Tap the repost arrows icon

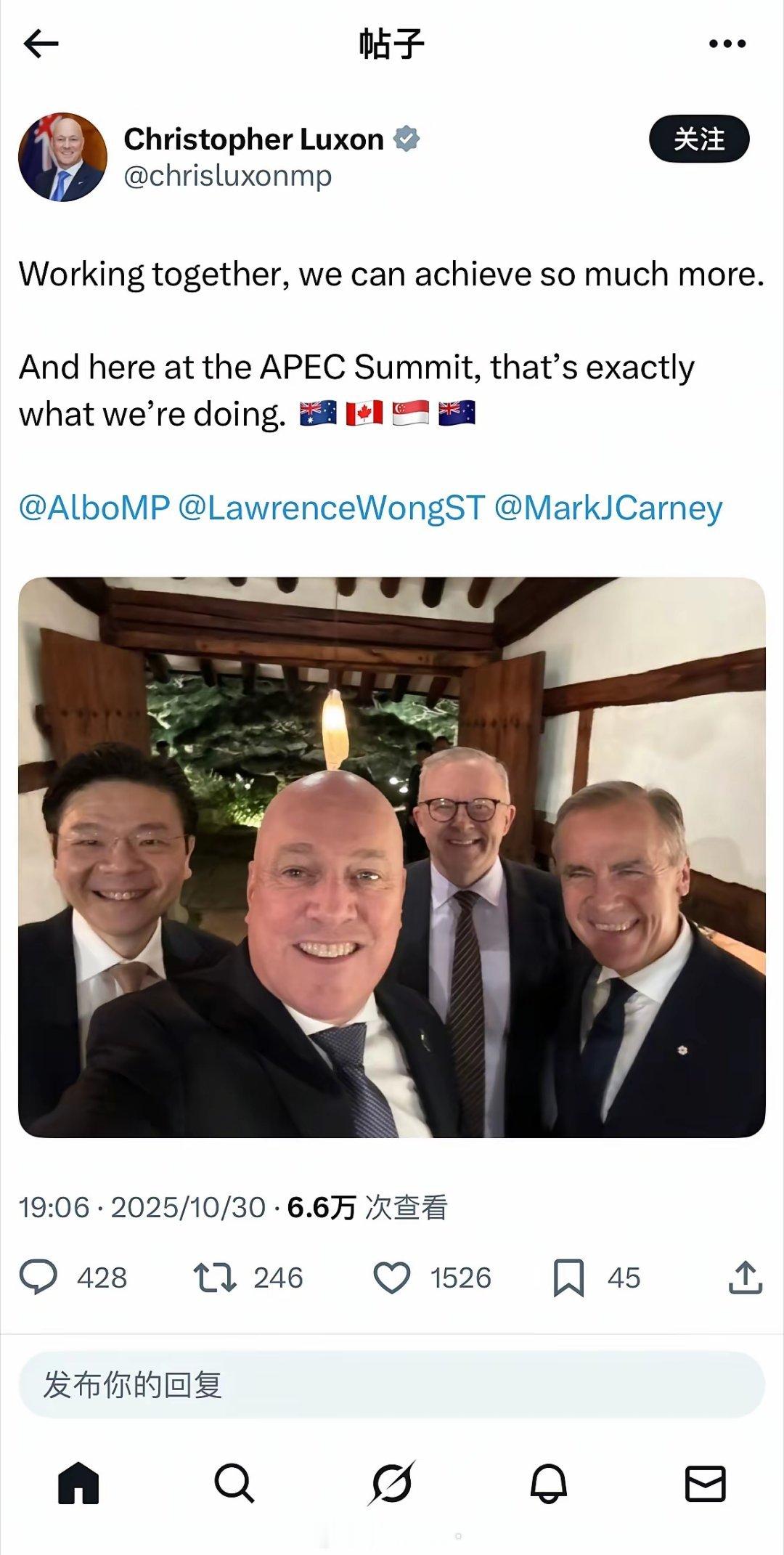[214, 1278]
